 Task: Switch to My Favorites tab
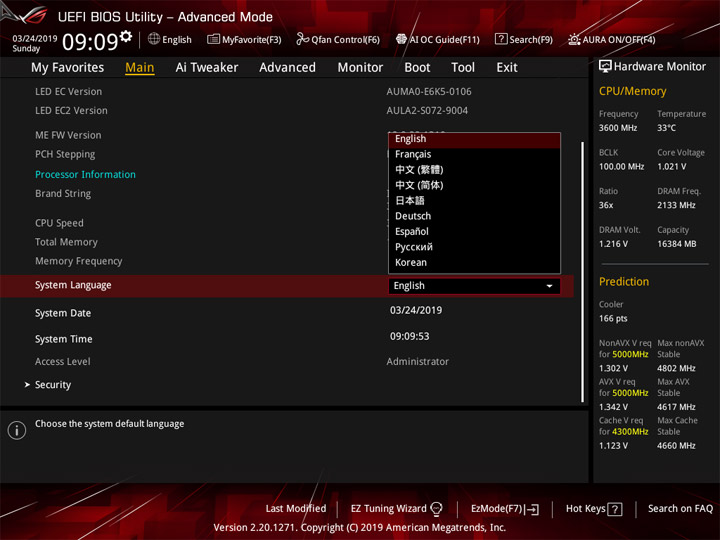pos(68,68)
